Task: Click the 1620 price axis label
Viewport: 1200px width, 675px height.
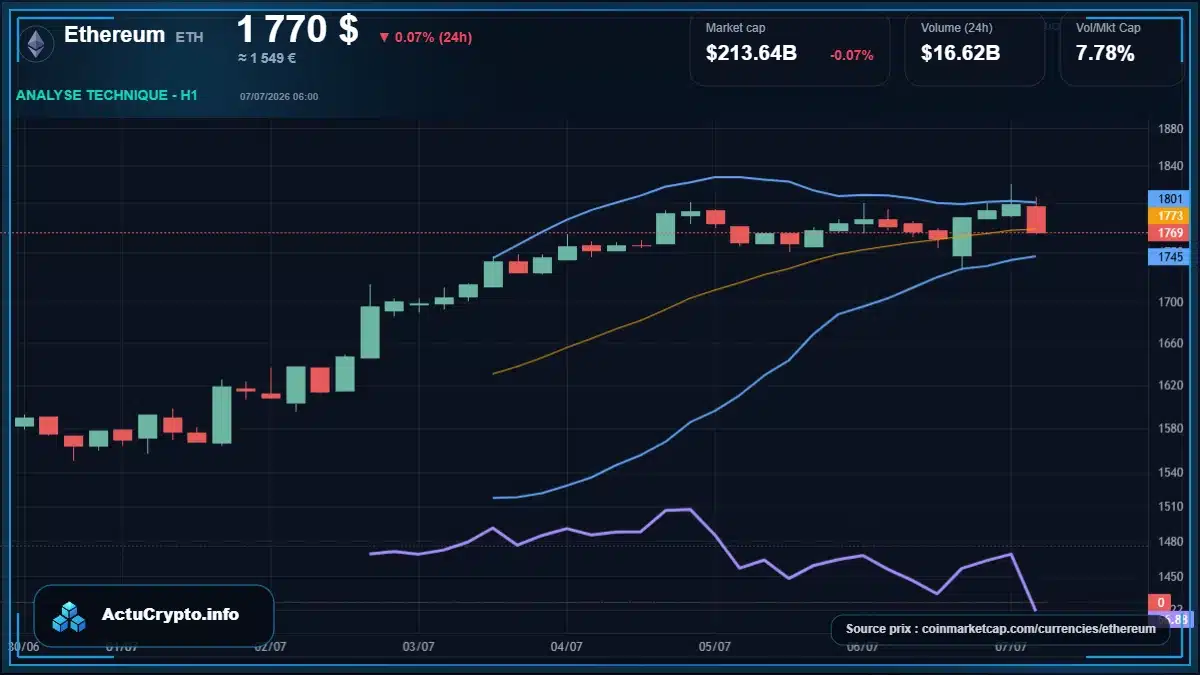Action: coord(1170,385)
